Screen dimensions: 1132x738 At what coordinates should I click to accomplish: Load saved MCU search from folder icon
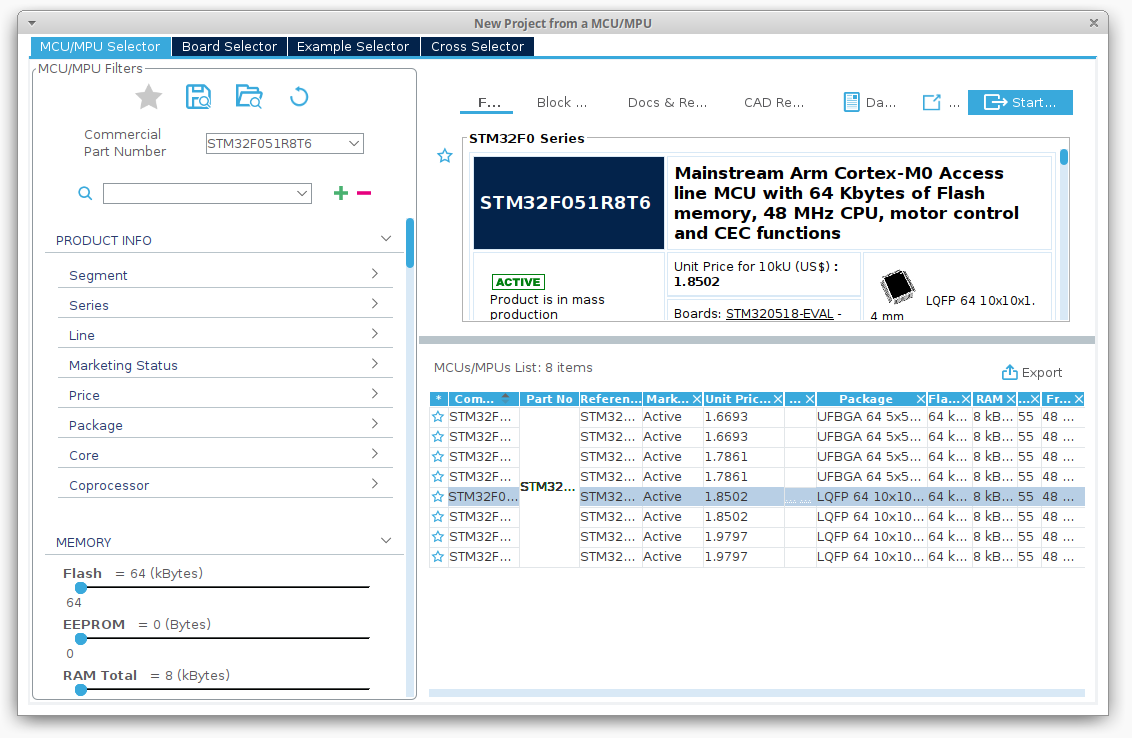[249, 97]
